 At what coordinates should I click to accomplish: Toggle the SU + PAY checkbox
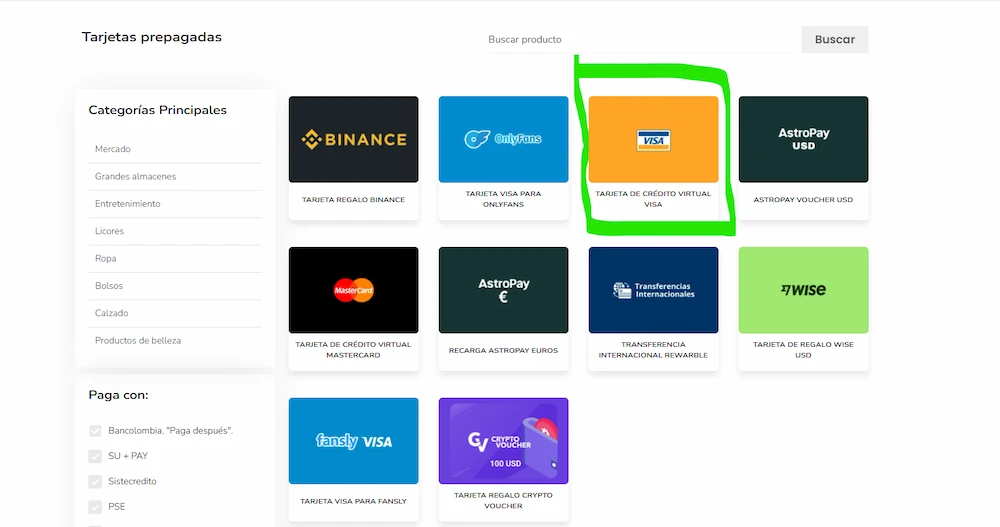point(95,456)
